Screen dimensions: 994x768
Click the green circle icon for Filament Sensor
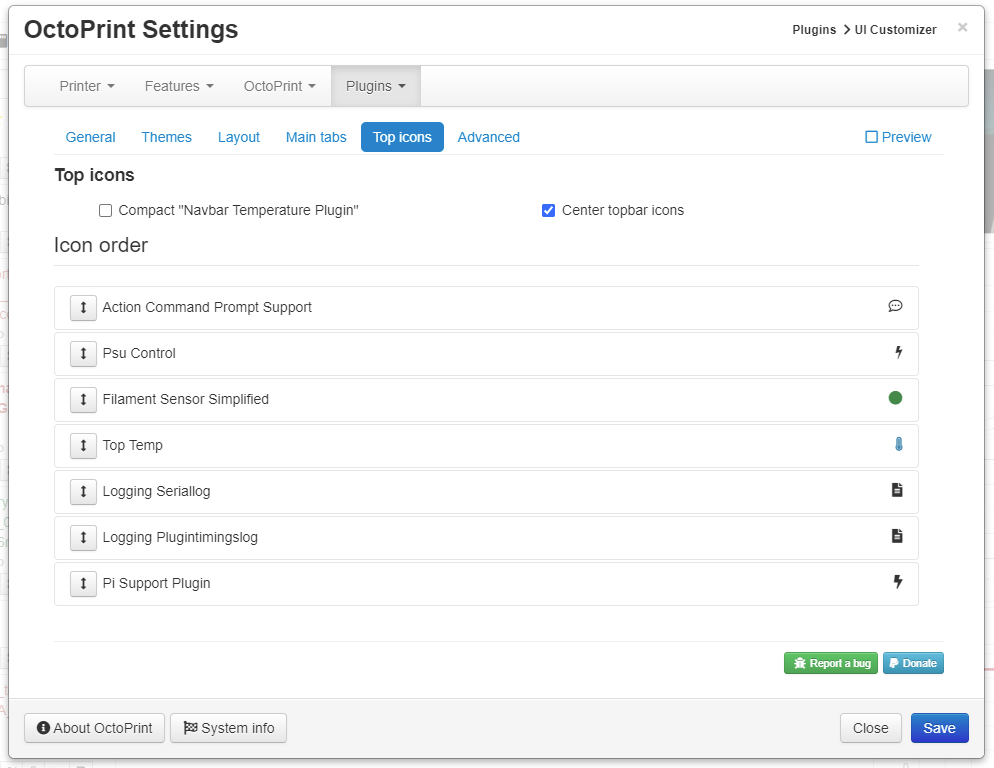(x=895, y=398)
